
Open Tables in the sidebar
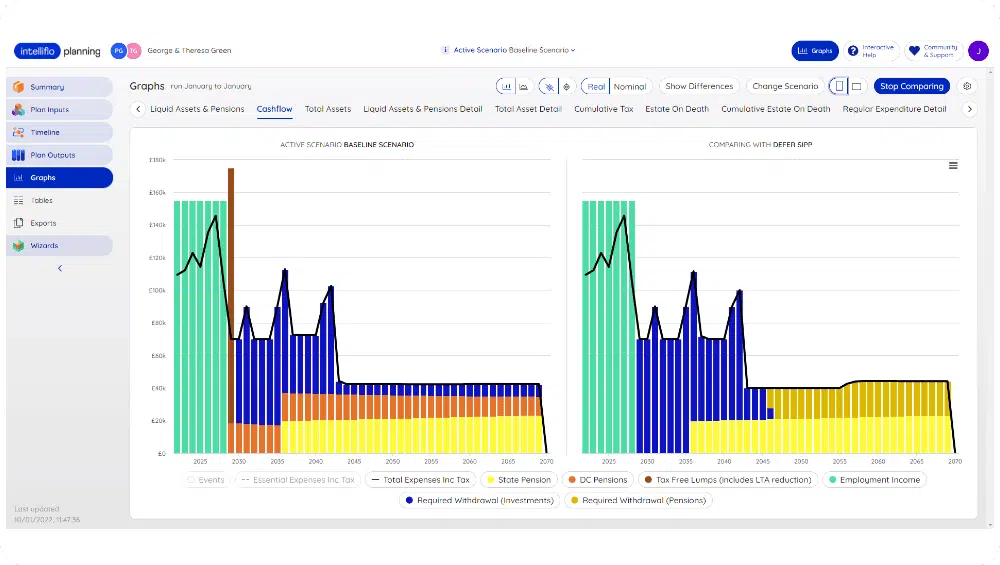(60, 200)
